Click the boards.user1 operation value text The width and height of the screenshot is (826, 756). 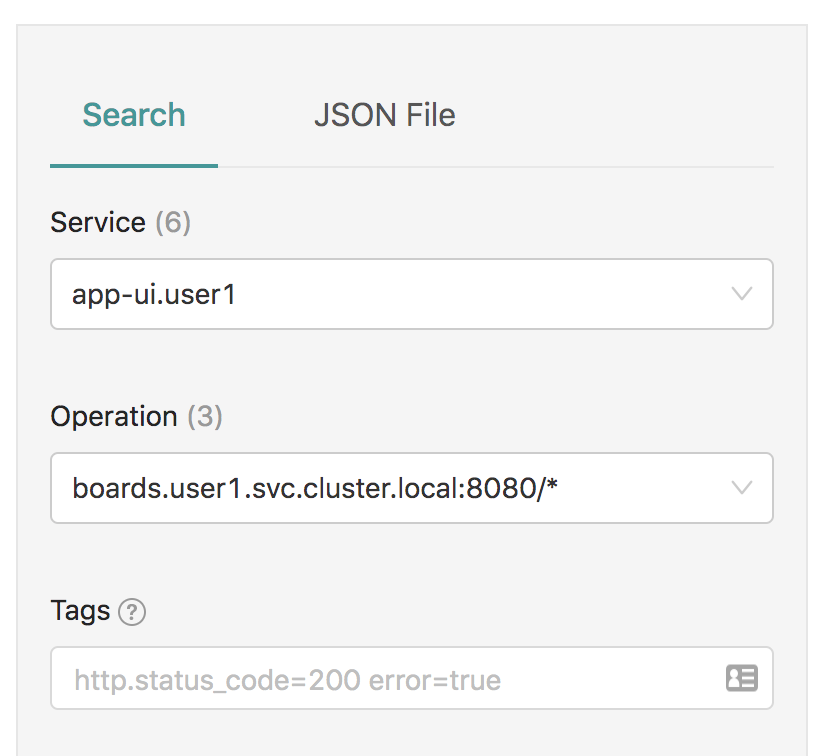click(314, 488)
